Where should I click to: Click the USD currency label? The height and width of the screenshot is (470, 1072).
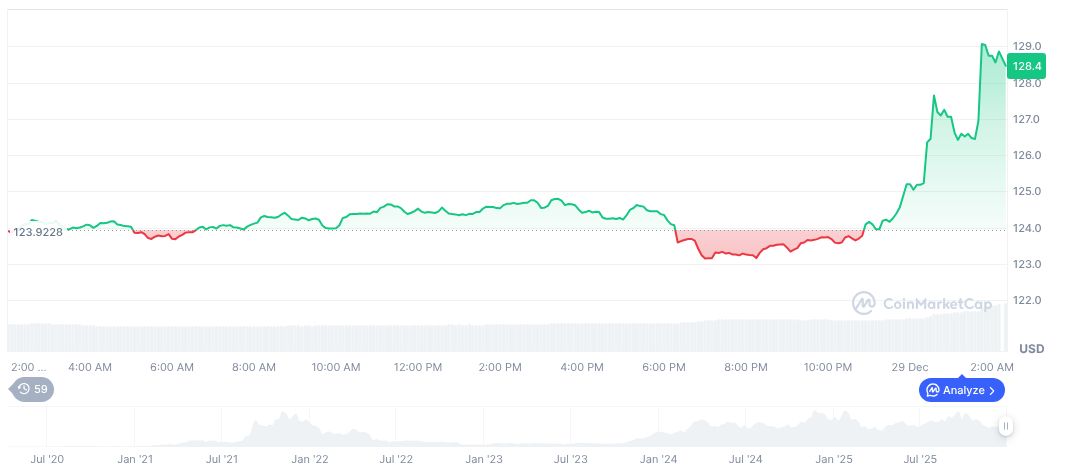[1031, 349]
